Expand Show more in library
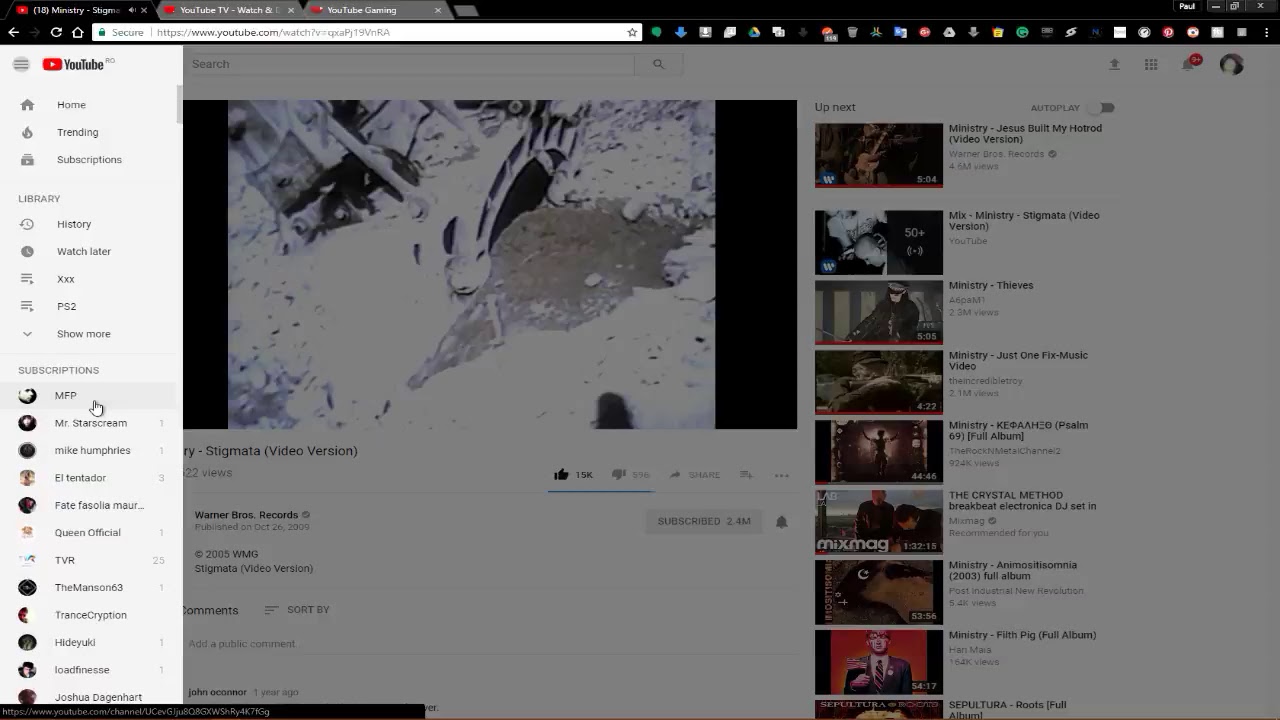The height and width of the screenshot is (720, 1280). coord(90,334)
